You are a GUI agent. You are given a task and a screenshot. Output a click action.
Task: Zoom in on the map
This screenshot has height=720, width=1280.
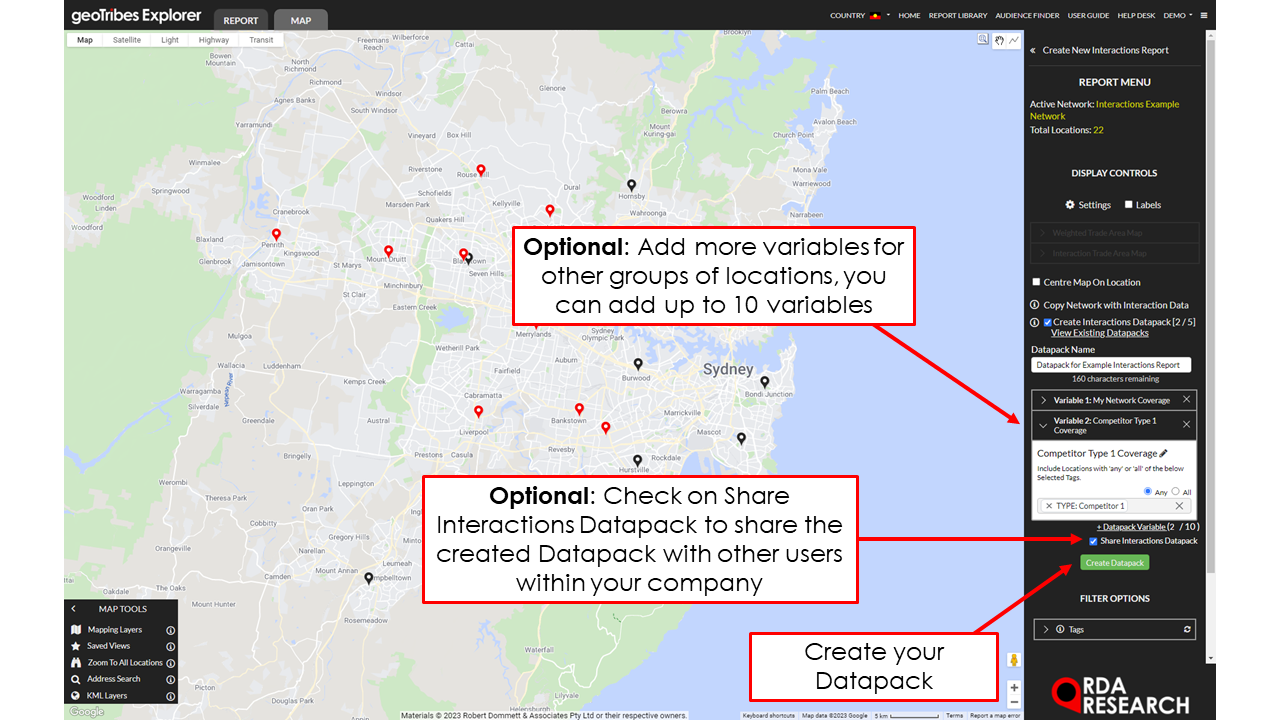tap(1014, 688)
